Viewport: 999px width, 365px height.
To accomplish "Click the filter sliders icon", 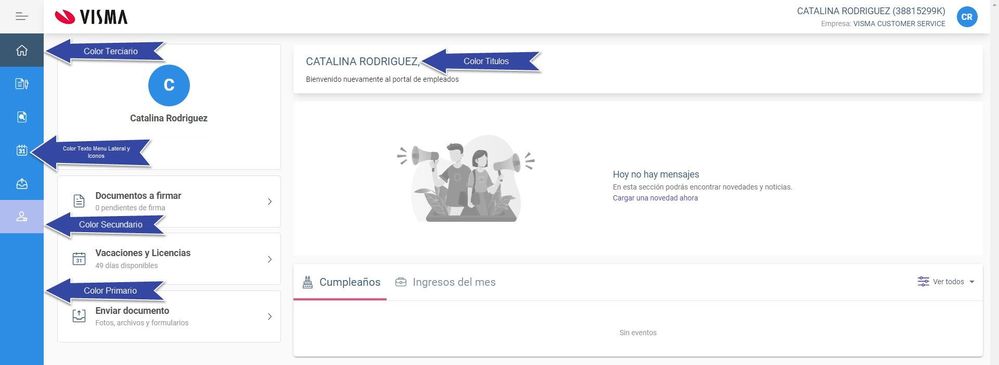I will coord(923,282).
